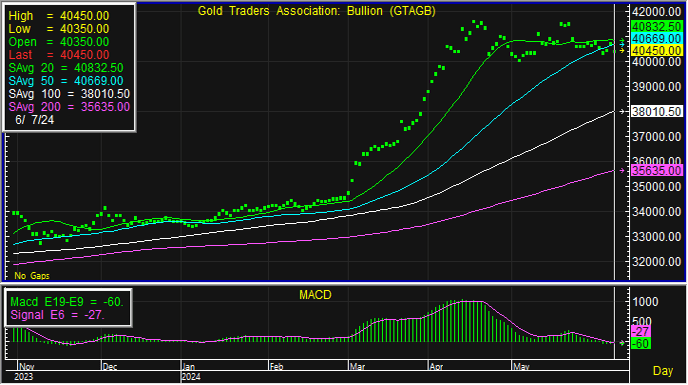
Task: Click the pink -27 MACD axis tag
Action: (641, 332)
